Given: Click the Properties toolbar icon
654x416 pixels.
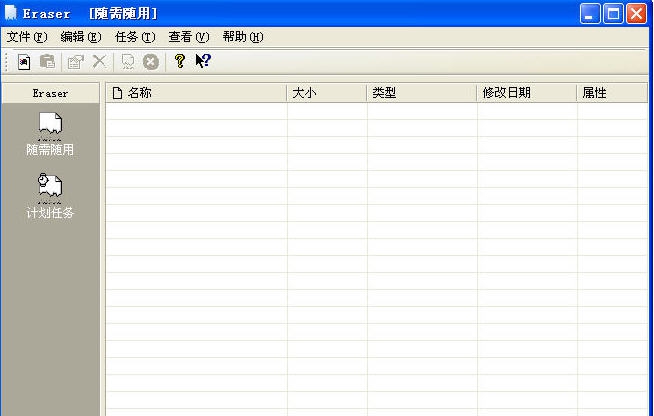Looking at the screenshot, I should click(x=75, y=62).
